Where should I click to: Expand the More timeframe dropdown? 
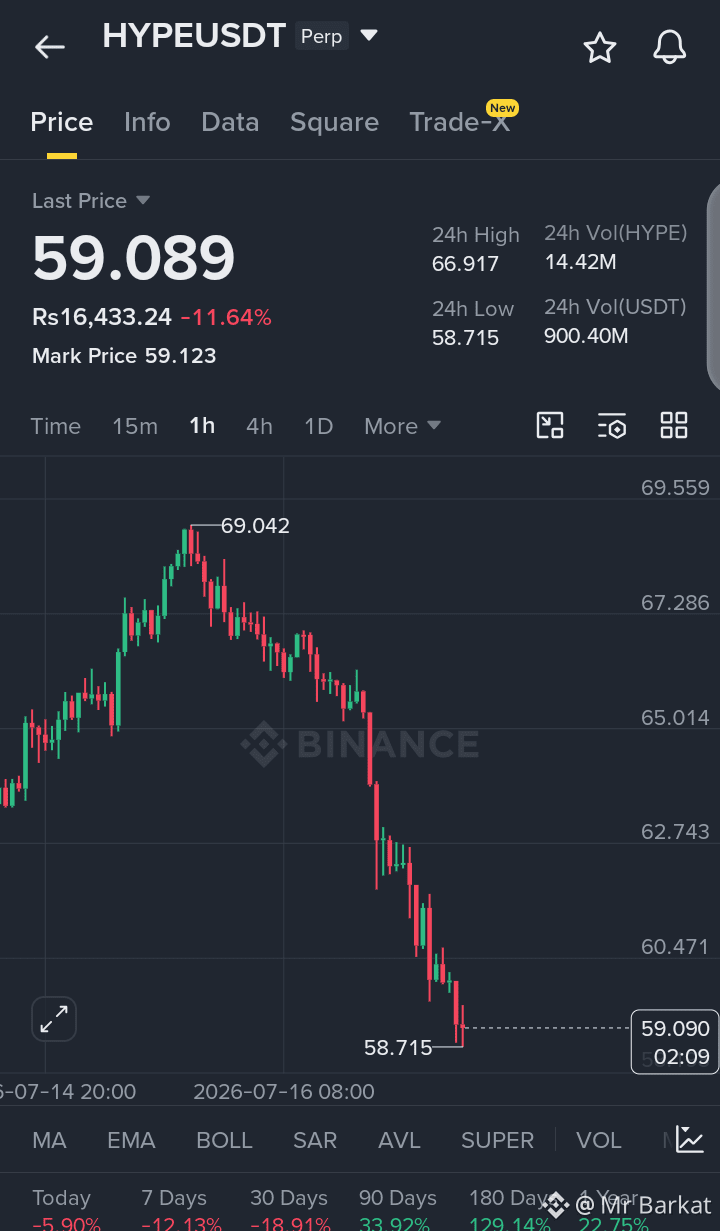click(x=403, y=426)
